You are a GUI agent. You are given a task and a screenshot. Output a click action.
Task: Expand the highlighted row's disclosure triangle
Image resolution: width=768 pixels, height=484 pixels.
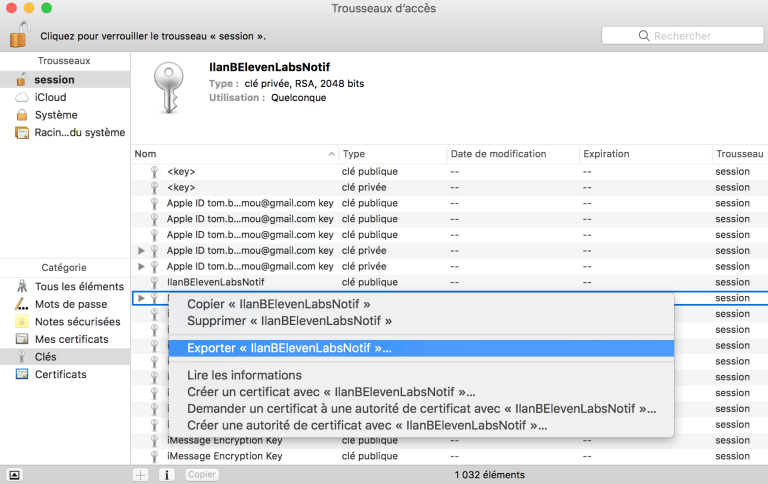point(141,298)
